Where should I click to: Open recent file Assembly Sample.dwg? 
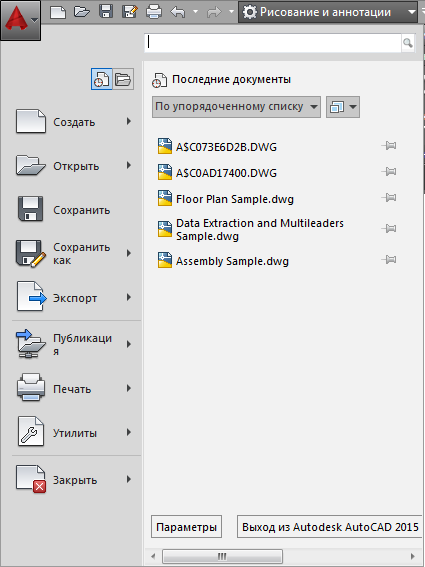pyautogui.click(x=232, y=261)
